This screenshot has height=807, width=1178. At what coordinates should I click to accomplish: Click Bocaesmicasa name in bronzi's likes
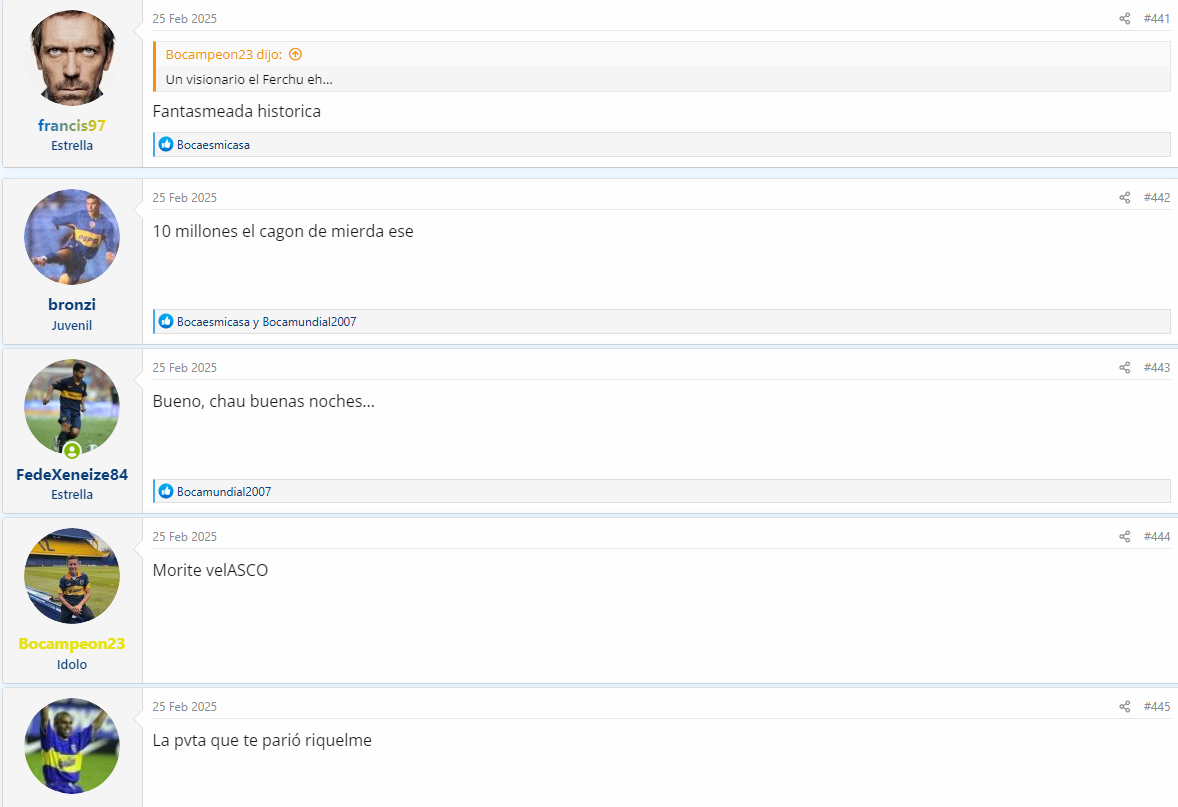[x=213, y=322]
